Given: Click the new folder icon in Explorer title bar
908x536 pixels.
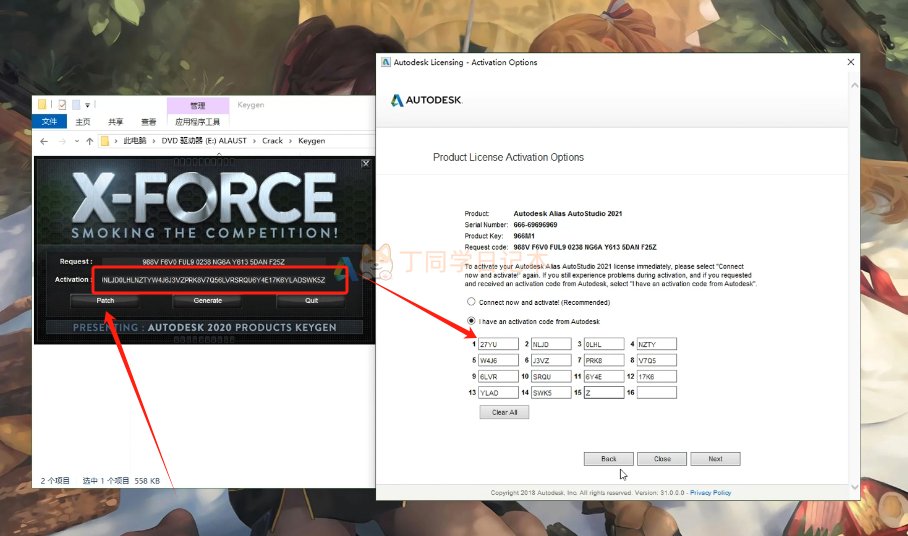Looking at the screenshot, I should tap(76, 105).
